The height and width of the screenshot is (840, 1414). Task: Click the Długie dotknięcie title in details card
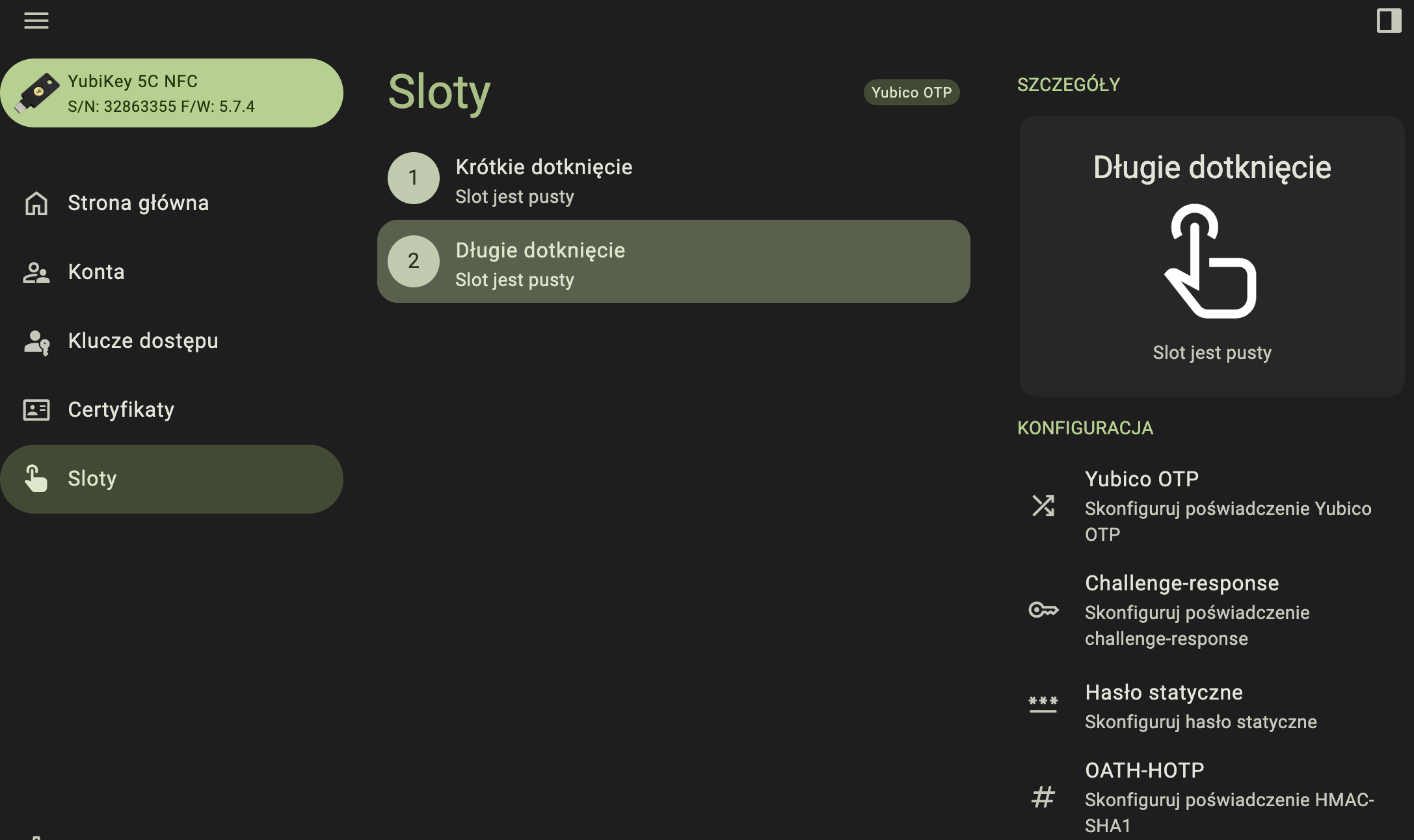pos(1212,168)
